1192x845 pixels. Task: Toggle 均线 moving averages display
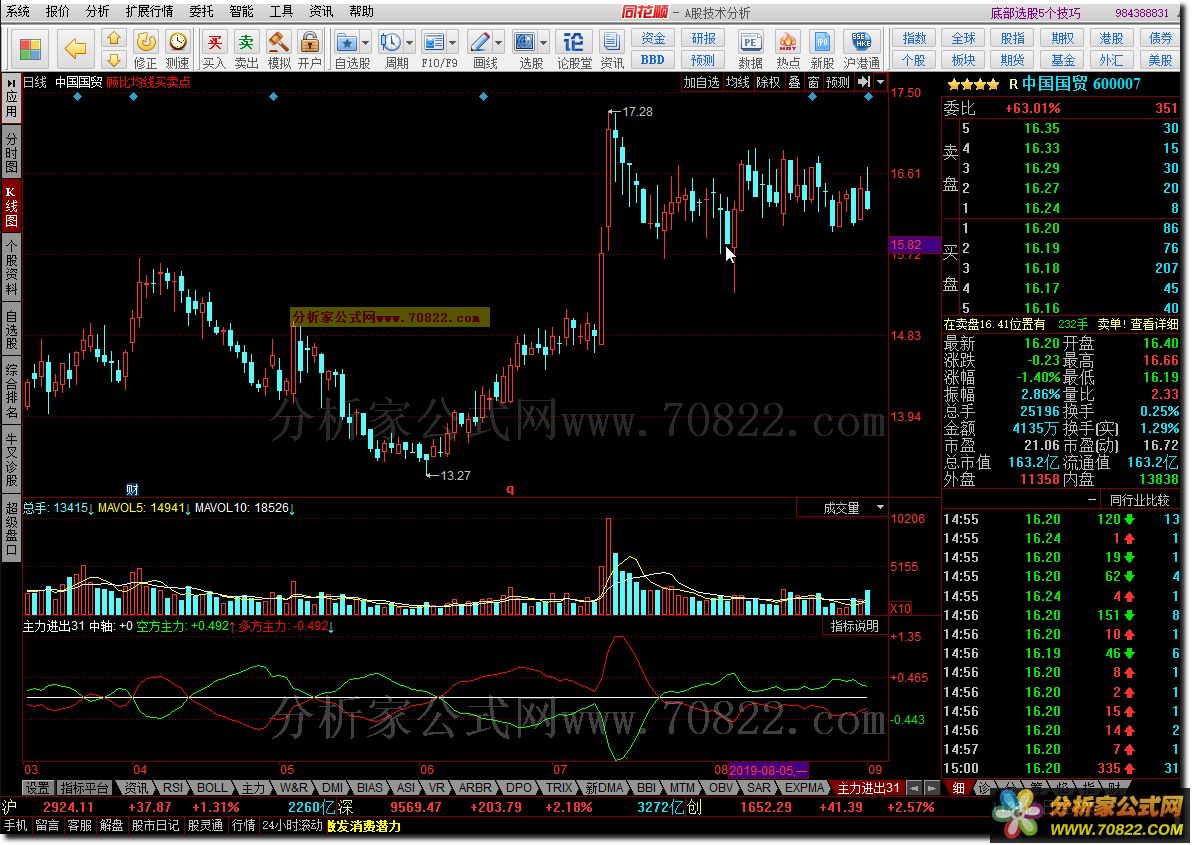click(x=737, y=82)
